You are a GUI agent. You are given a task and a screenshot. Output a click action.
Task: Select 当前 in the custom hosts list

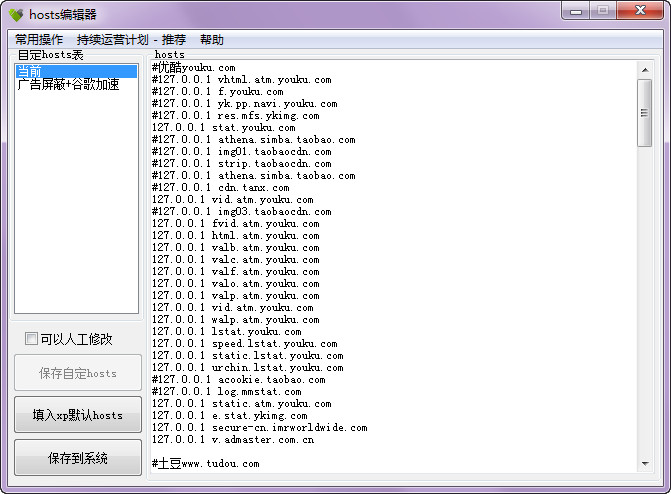pyautogui.click(x=76, y=71)
